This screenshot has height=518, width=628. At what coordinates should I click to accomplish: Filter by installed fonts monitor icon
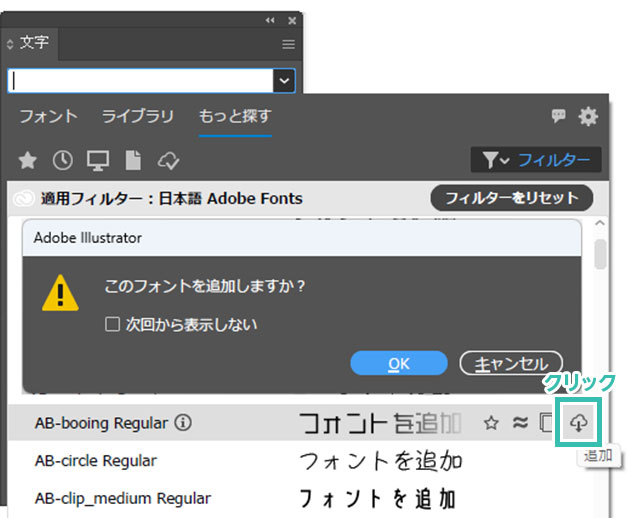click(x=97, y=159)
